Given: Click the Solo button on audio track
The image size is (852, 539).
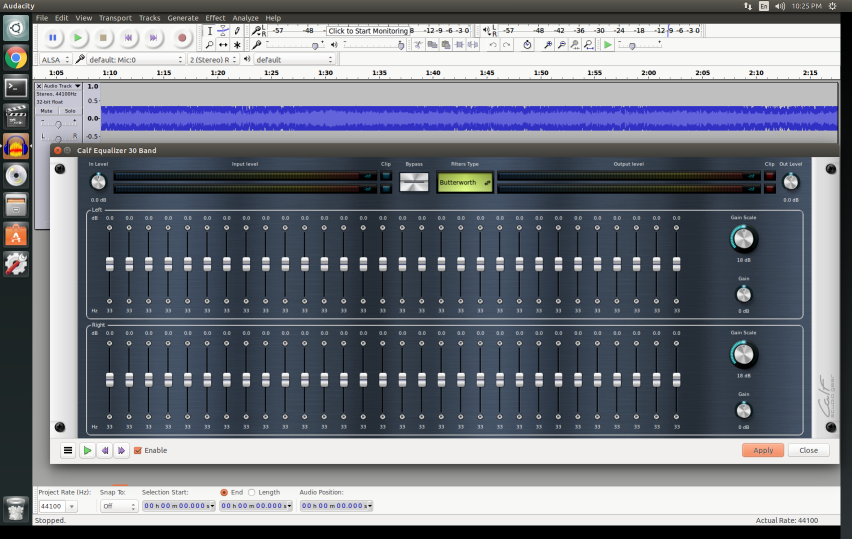Looking at the screenshot, I should click(x=69, y=111).
